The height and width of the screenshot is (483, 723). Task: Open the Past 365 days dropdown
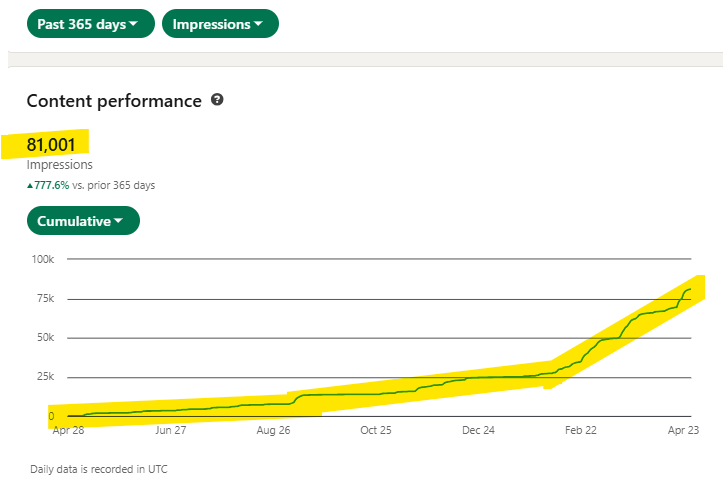coord(90,24)
